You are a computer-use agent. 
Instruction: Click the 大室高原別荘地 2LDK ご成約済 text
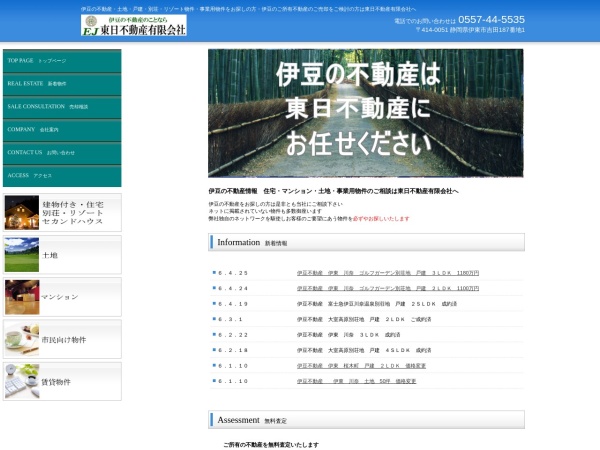[364, 319]
